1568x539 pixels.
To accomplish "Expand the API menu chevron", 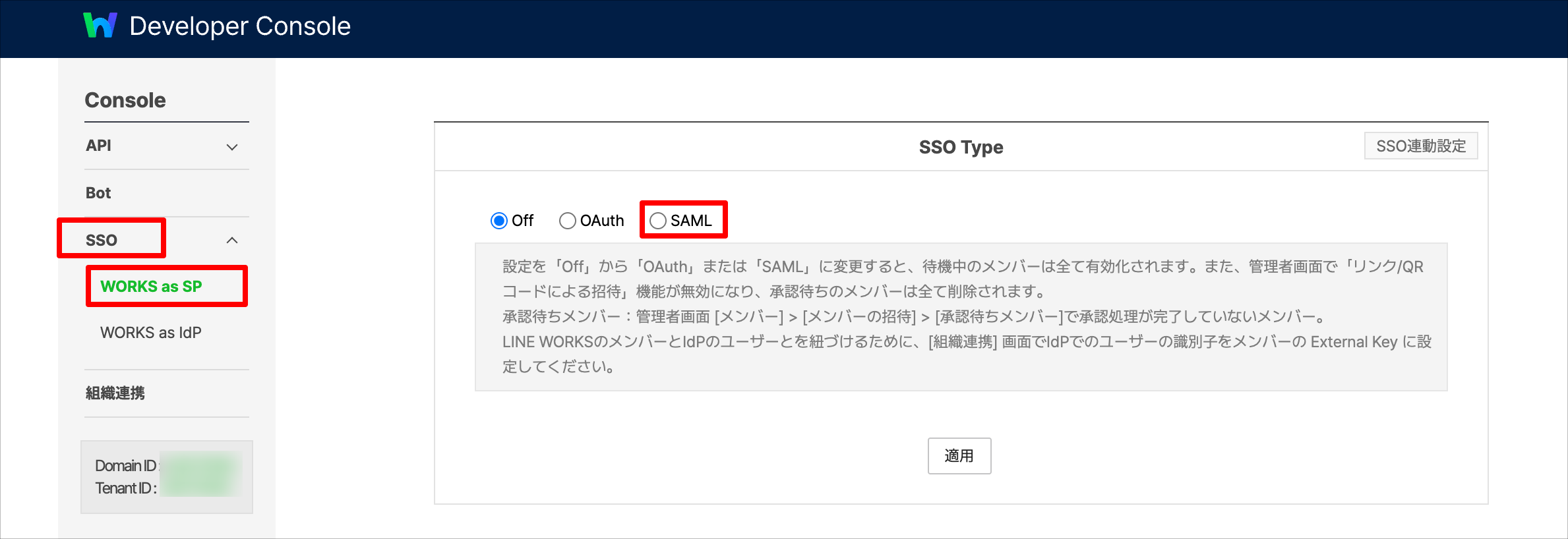I will pyautogui.click(x=232, y=147).
